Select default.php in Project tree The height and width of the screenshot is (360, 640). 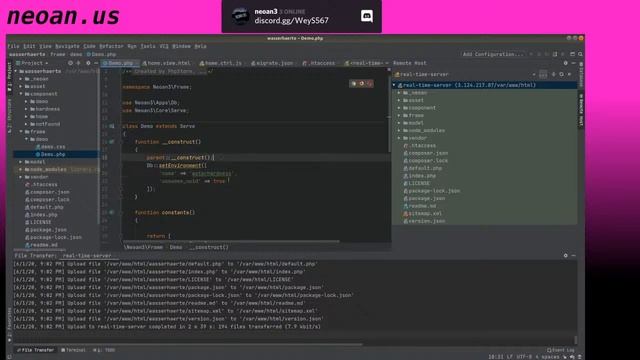tap(44, 207)
